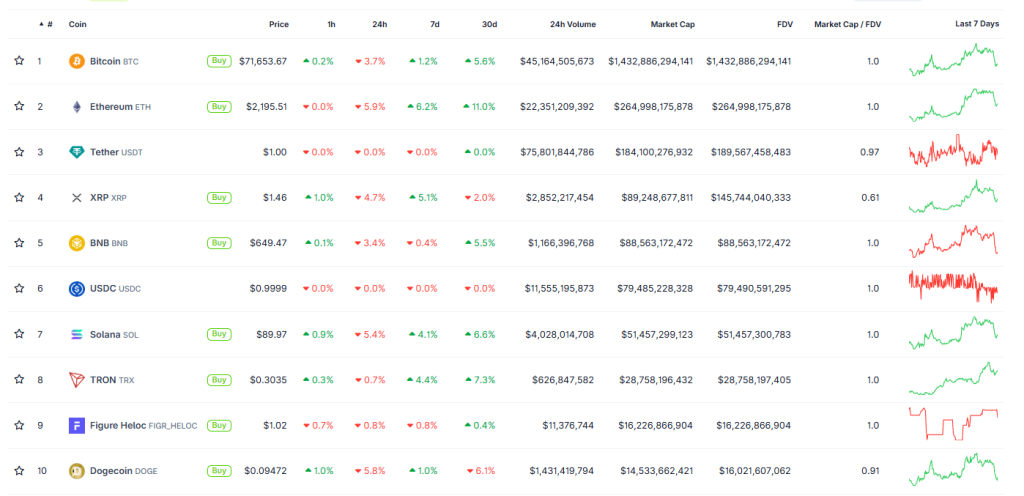The height and width of the screenshot is (496, 1024).
Task: Click the XRP logo icon
Action: point(76,198)
